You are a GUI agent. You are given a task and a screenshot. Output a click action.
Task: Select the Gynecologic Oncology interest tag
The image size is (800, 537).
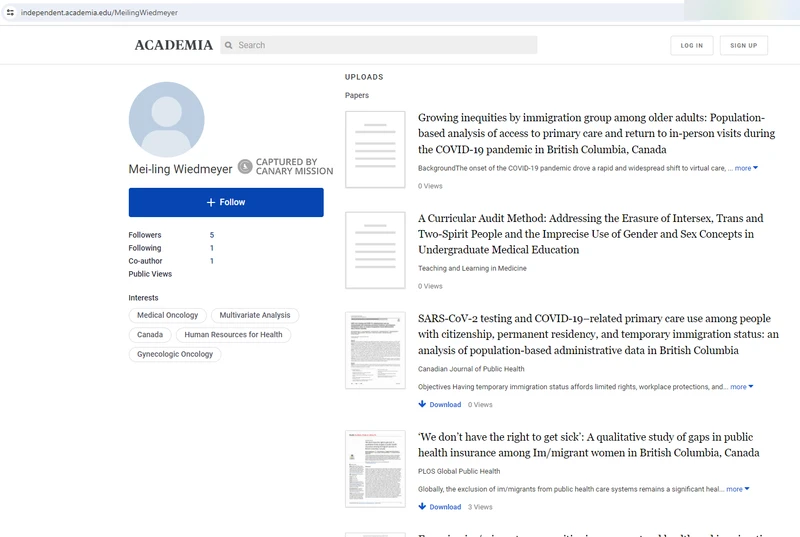click(x=174, y=354)
